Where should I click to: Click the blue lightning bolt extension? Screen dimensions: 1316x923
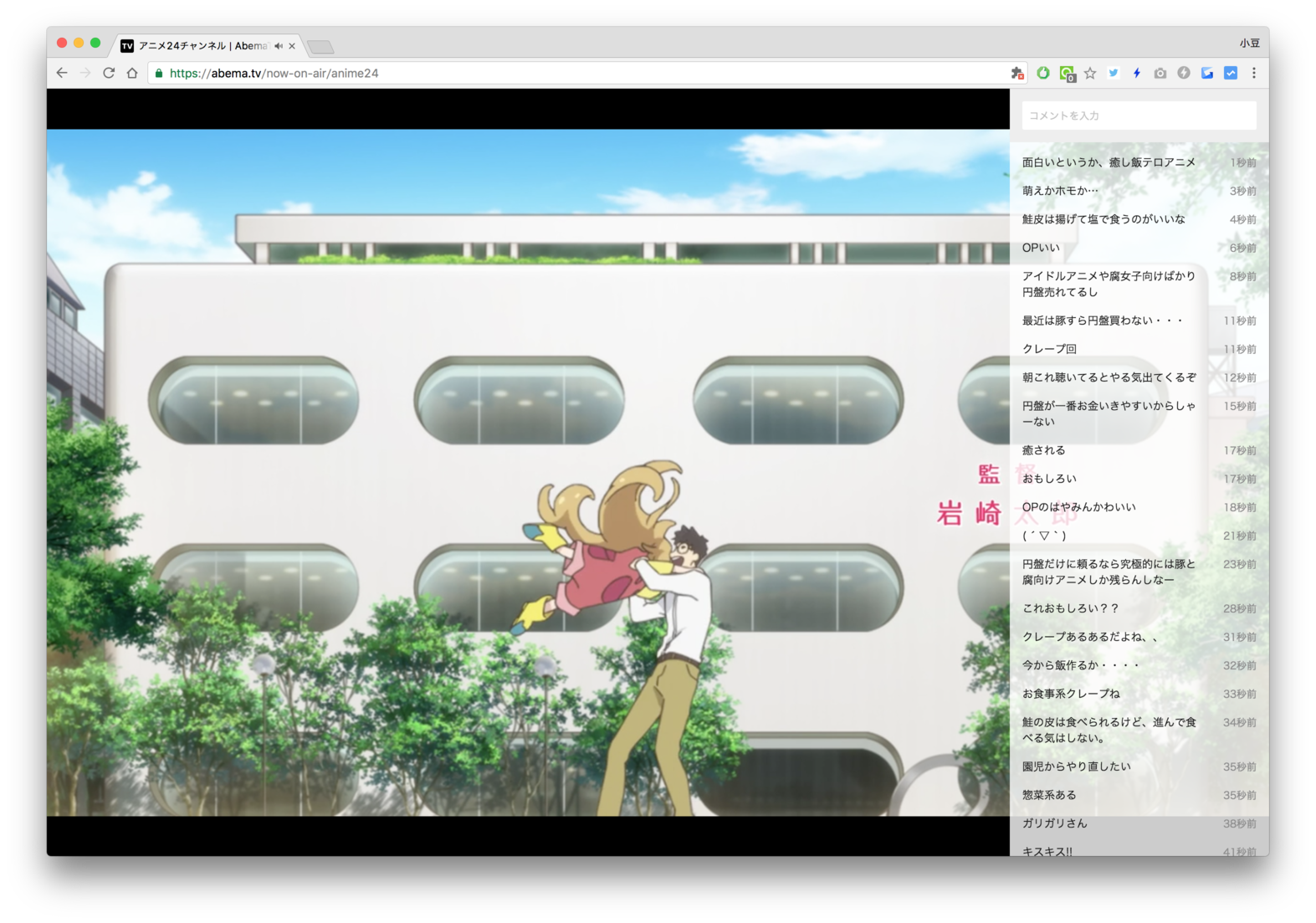(x=1137, y=73)
